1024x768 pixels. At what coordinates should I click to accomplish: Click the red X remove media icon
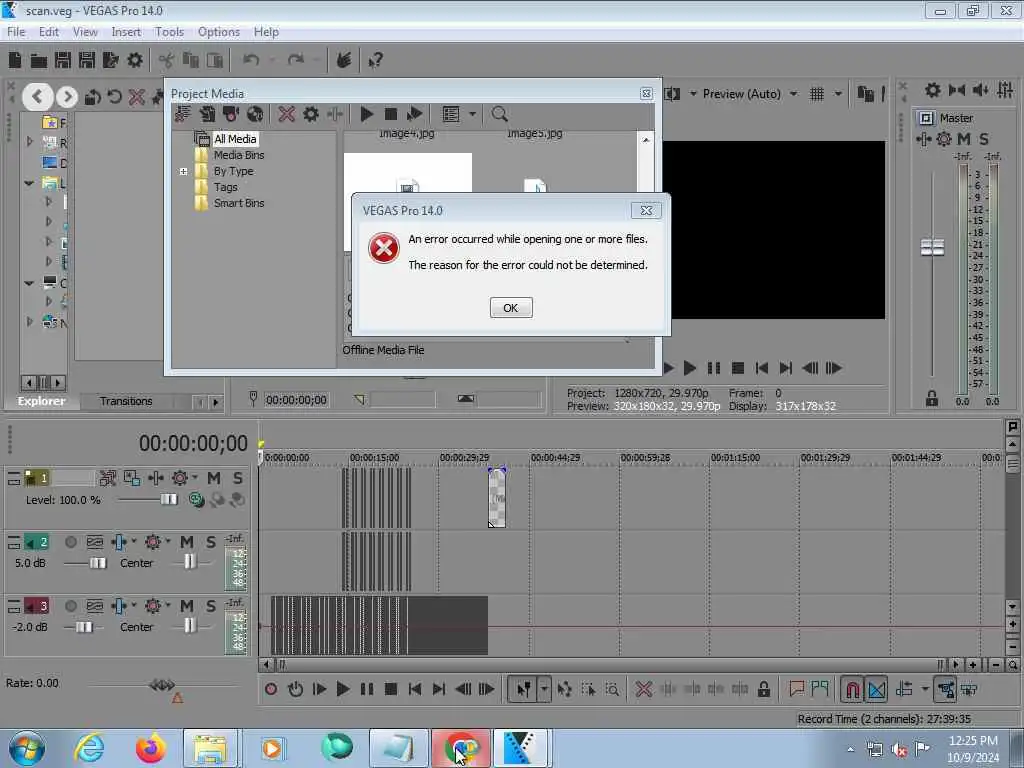point(286,114)
